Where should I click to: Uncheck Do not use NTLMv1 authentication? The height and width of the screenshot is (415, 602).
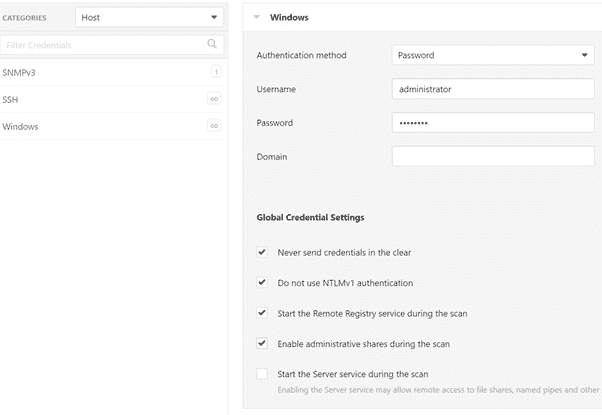click(262, 283)
